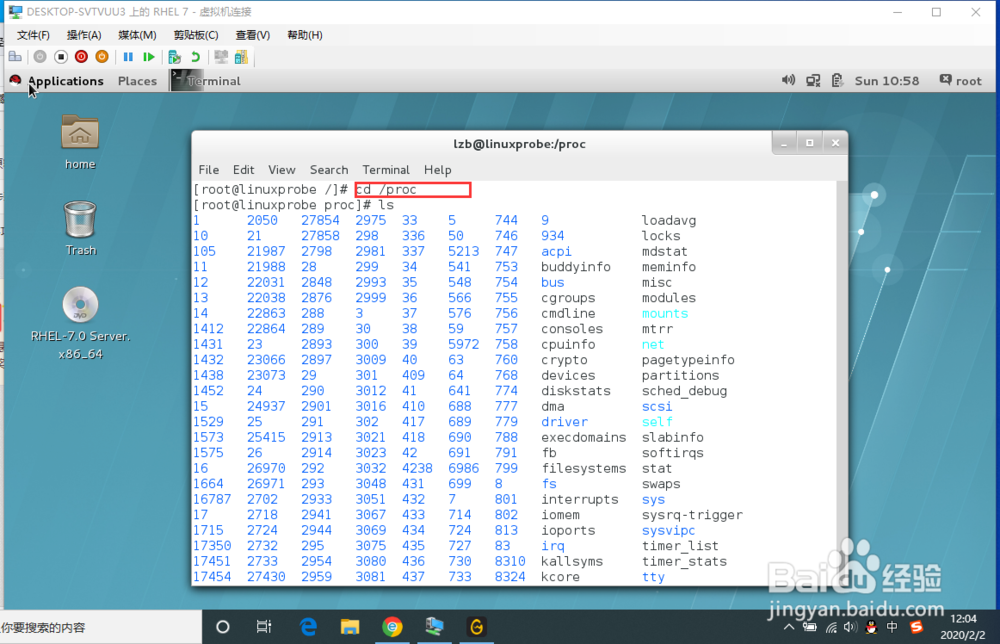
Task: Click the grey Start VM toolbar icon
Action: 40,57
